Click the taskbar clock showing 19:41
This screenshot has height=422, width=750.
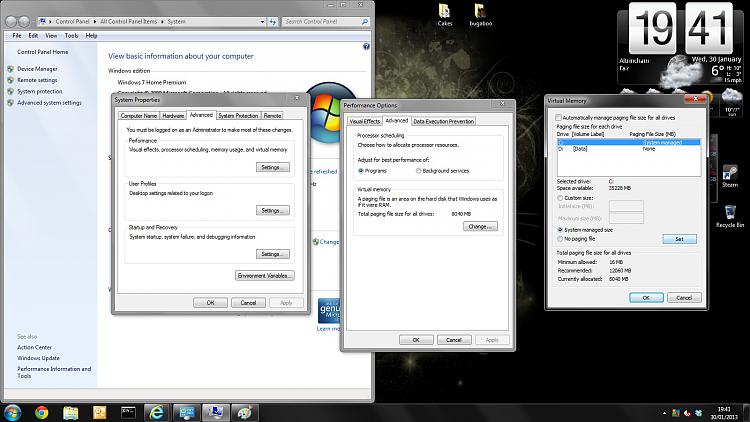(724, 413)
